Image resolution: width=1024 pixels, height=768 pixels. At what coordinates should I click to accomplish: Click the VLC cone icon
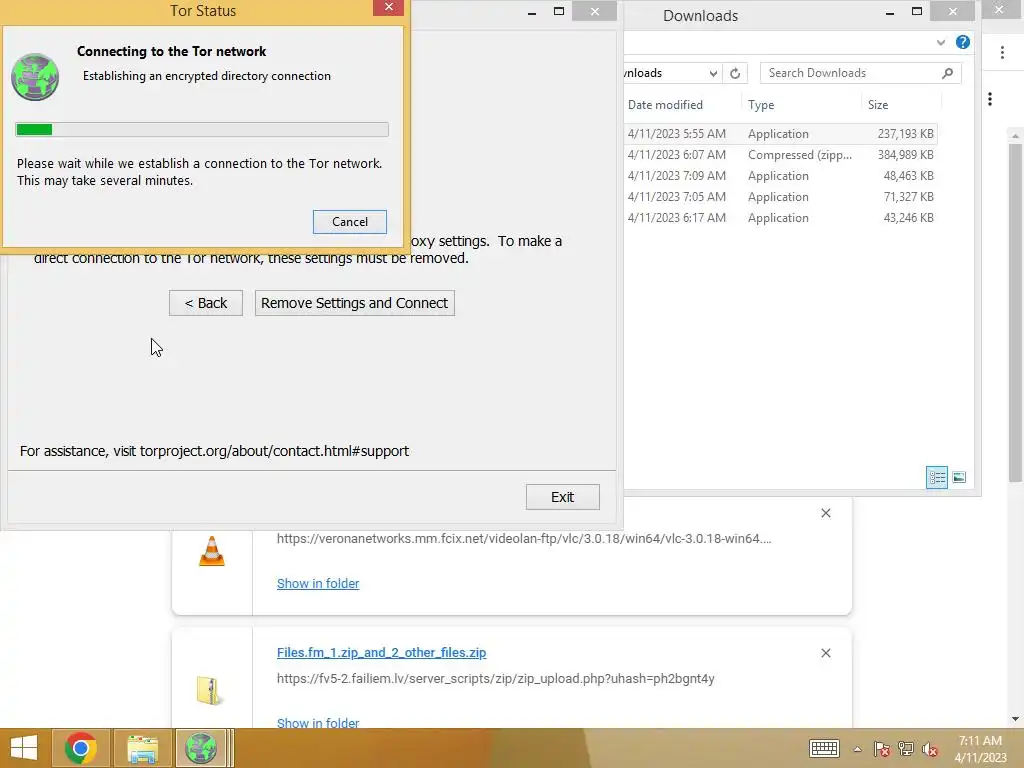pyautogui.click(x=212, y=551)
